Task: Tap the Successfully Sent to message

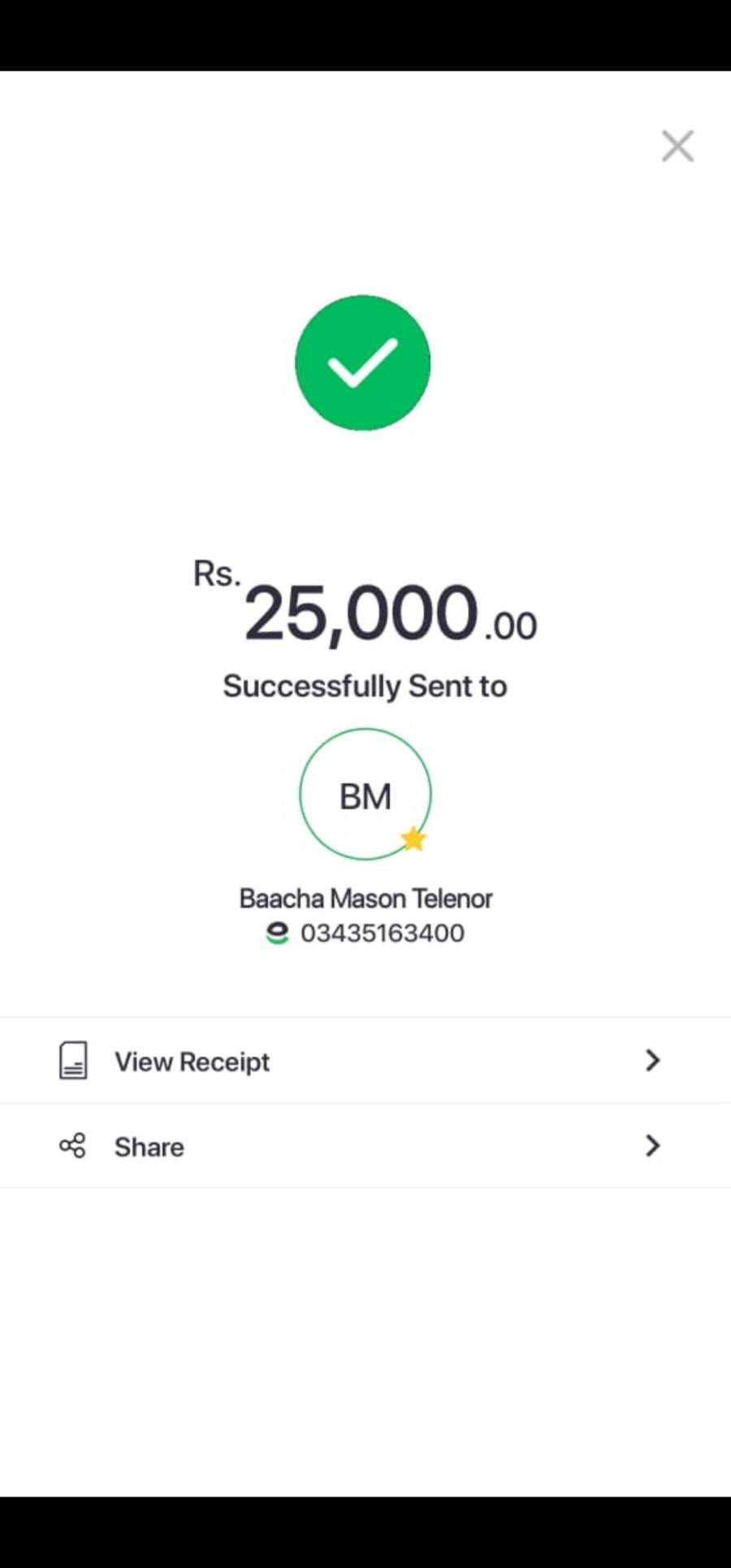Action: click(365, 687)
